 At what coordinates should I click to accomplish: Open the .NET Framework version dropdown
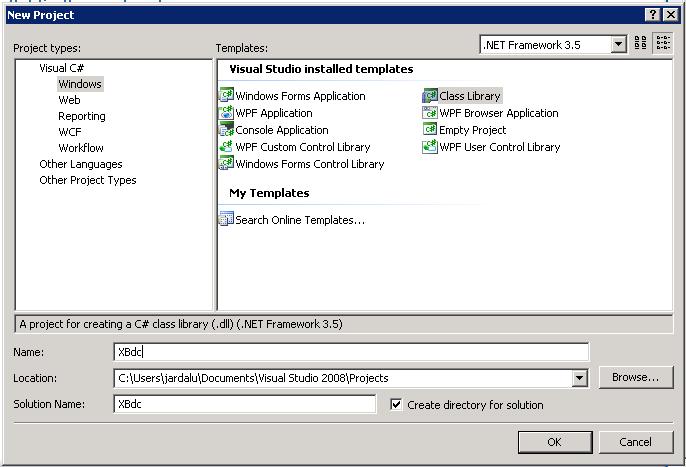(x=618, y=44)
